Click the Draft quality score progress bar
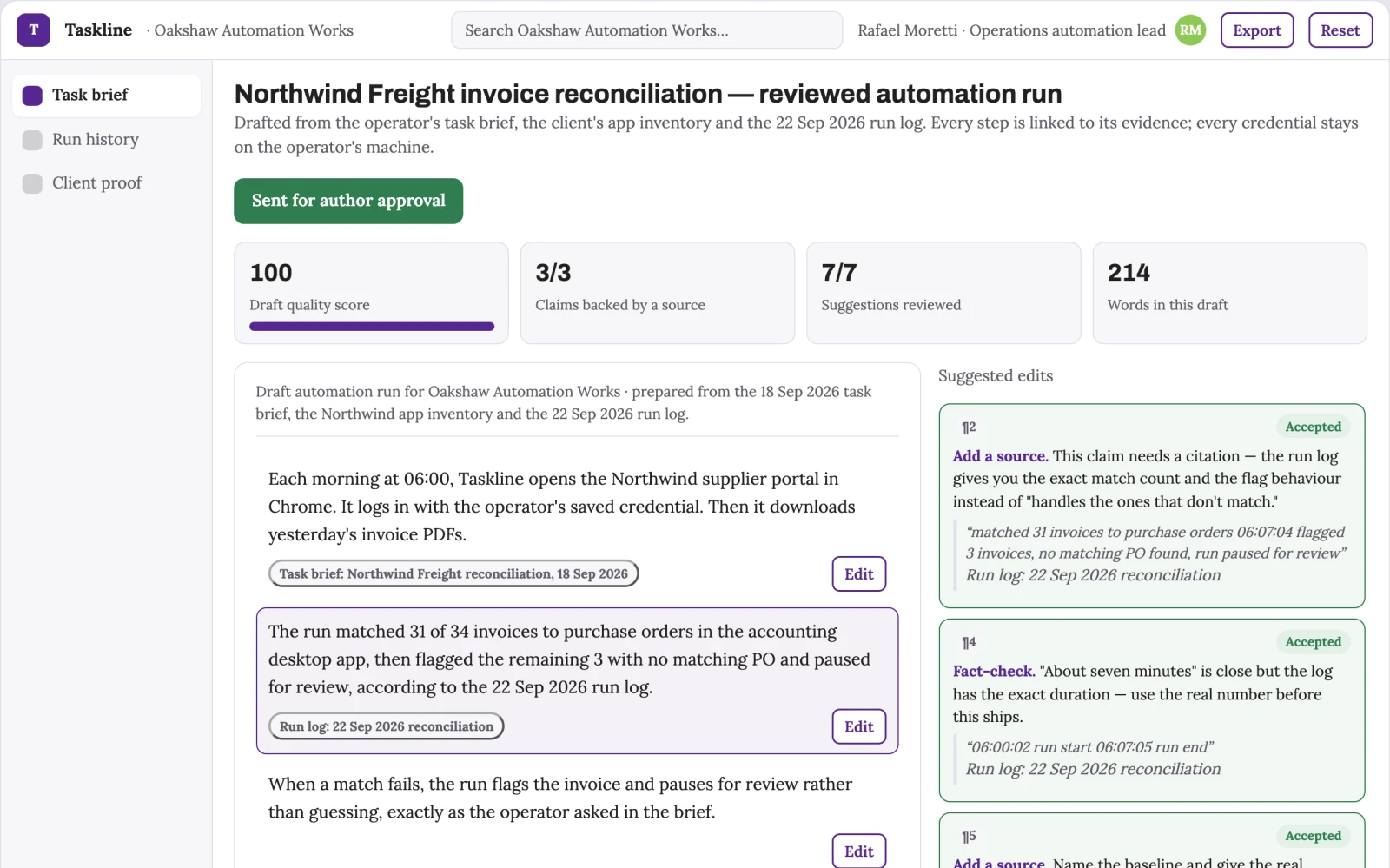 click(x=372, y=327)
